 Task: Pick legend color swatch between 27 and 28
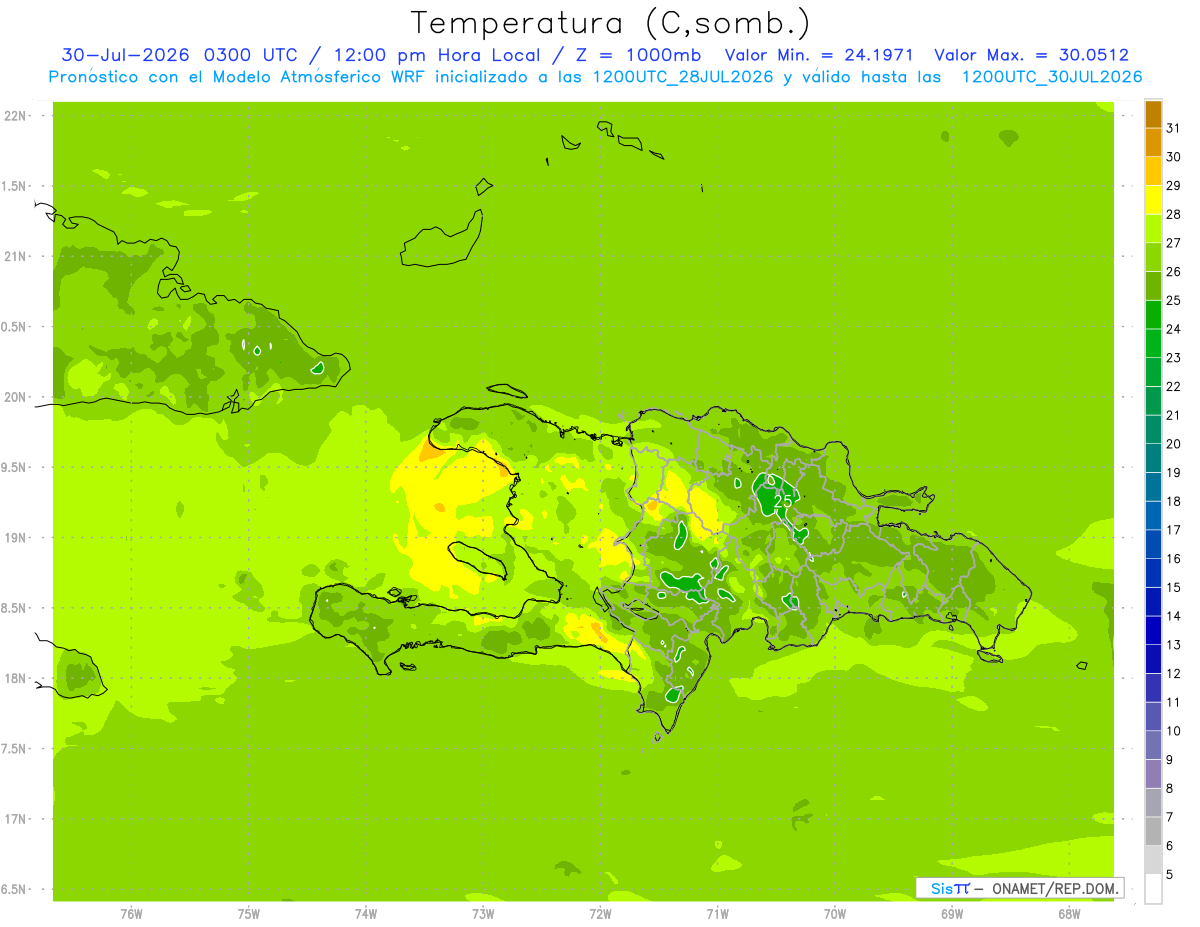click(1153, 229)
